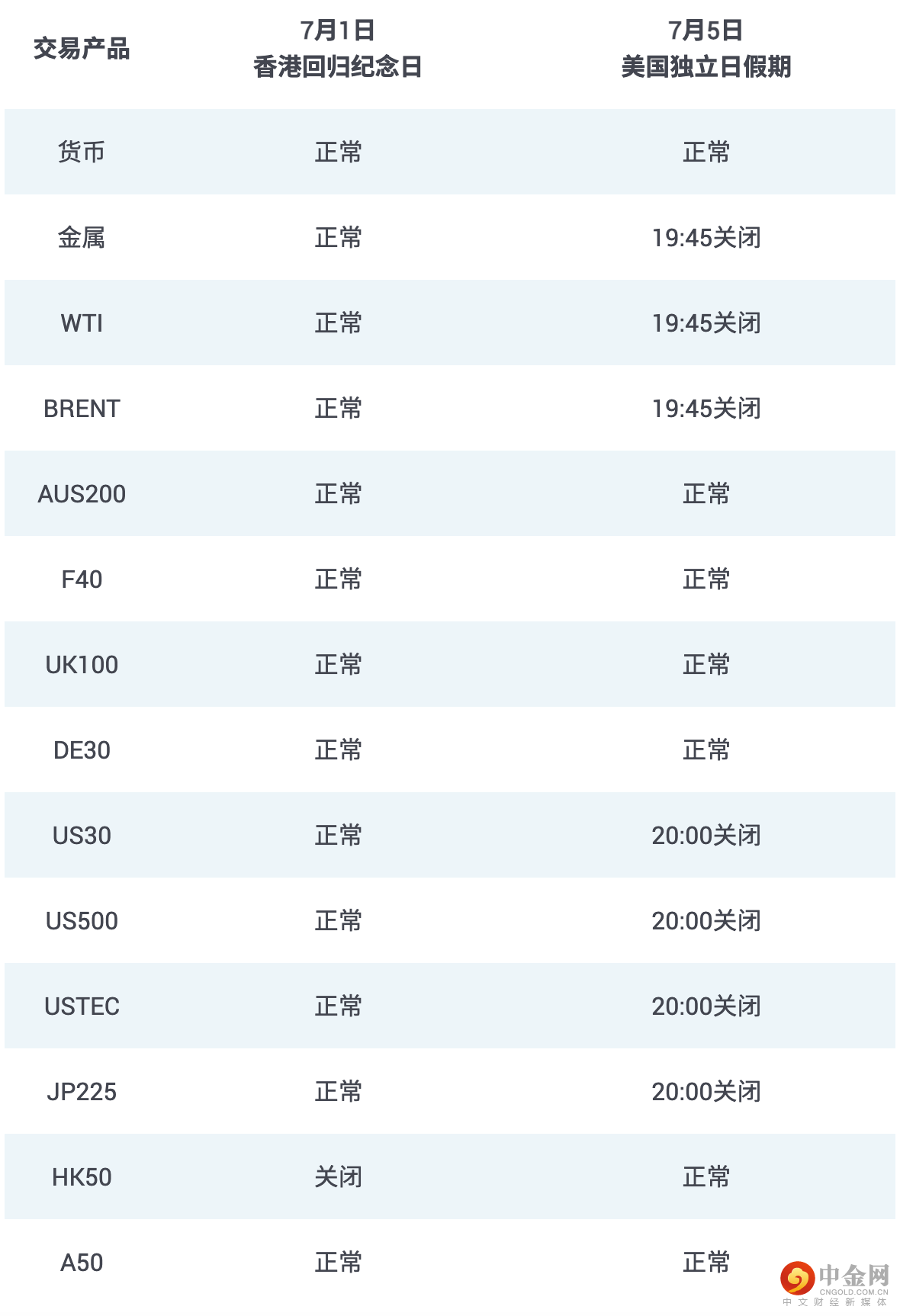Screen dimensions: 900x1316
Task: Click the 中金网 logo icon
Action: [797, 1278]
